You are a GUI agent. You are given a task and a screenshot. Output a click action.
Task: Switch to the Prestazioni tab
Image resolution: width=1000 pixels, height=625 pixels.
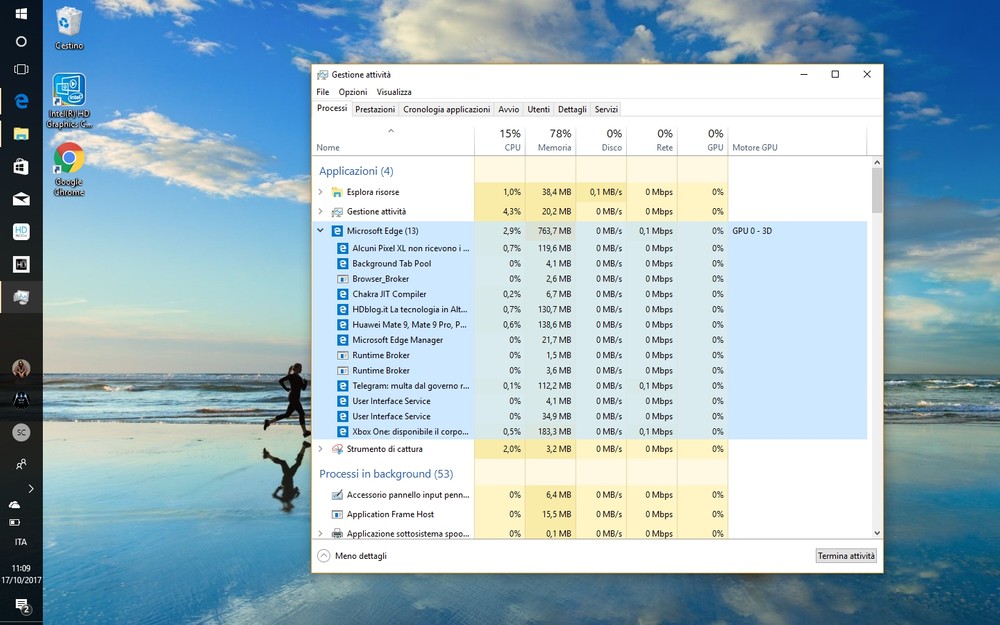(375, 109)
